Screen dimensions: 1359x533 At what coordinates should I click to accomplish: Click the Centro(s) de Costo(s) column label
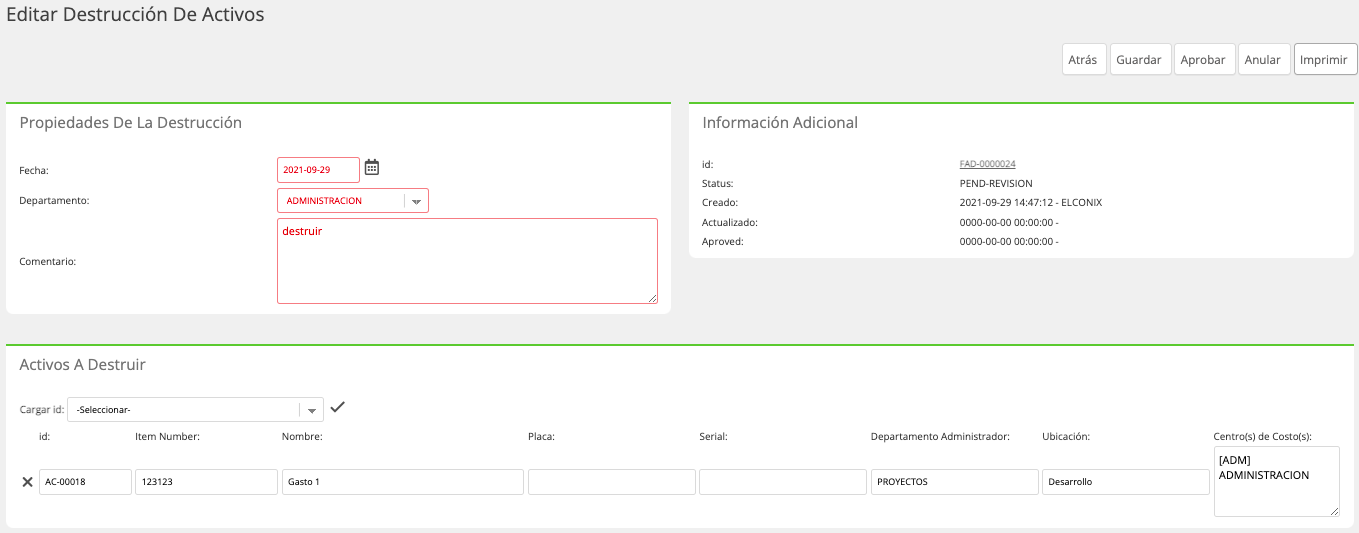pyautogui.click(x=1262, y=437)
